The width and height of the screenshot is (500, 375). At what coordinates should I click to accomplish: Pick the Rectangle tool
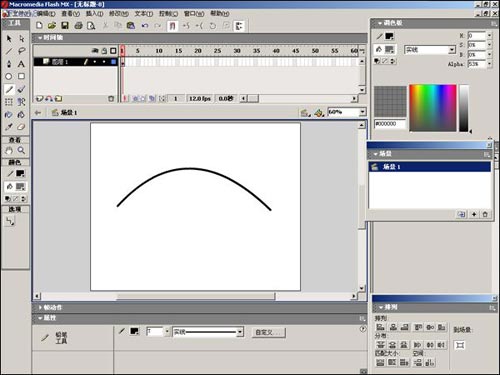point(21,76)
